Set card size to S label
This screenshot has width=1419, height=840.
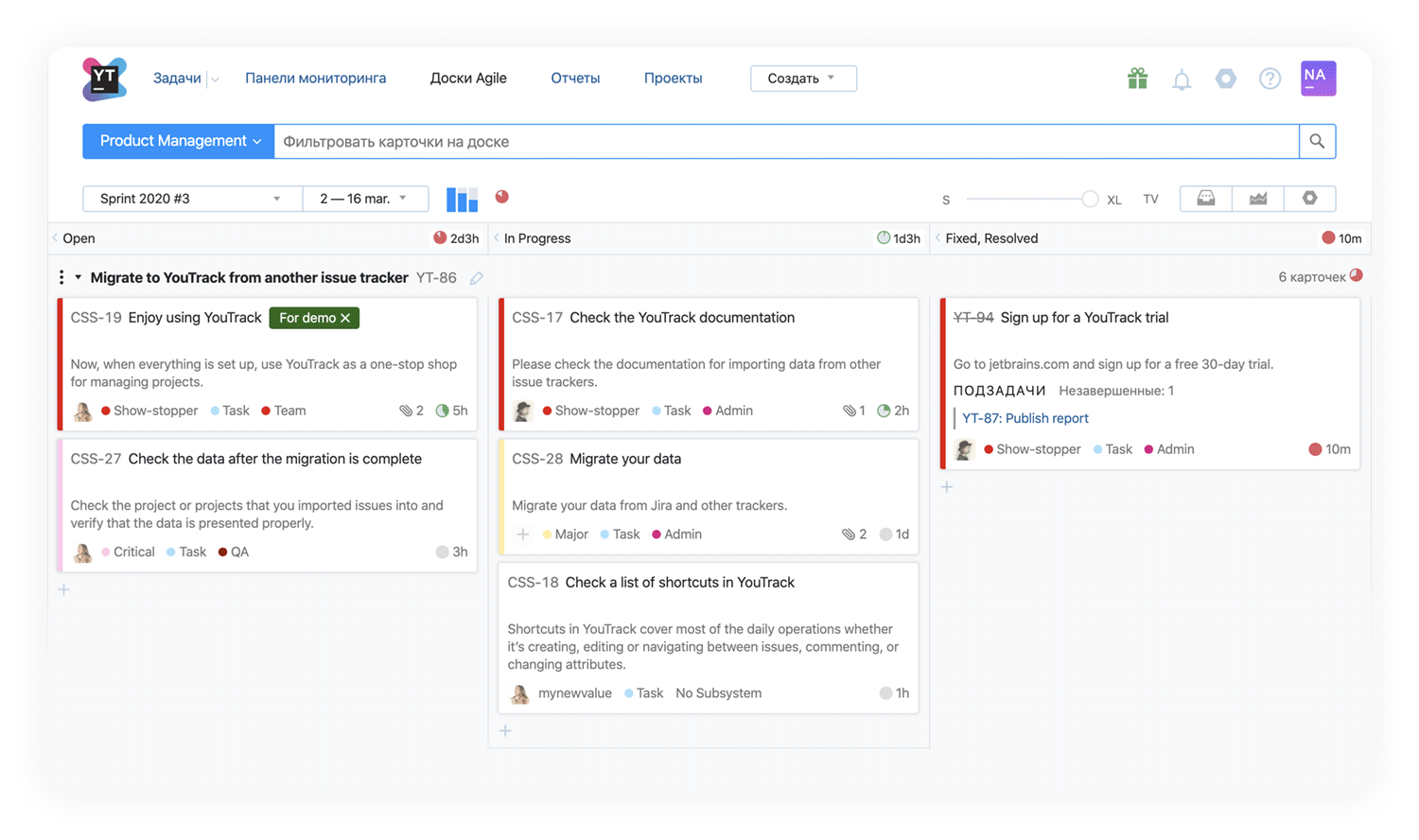(945, 201)
